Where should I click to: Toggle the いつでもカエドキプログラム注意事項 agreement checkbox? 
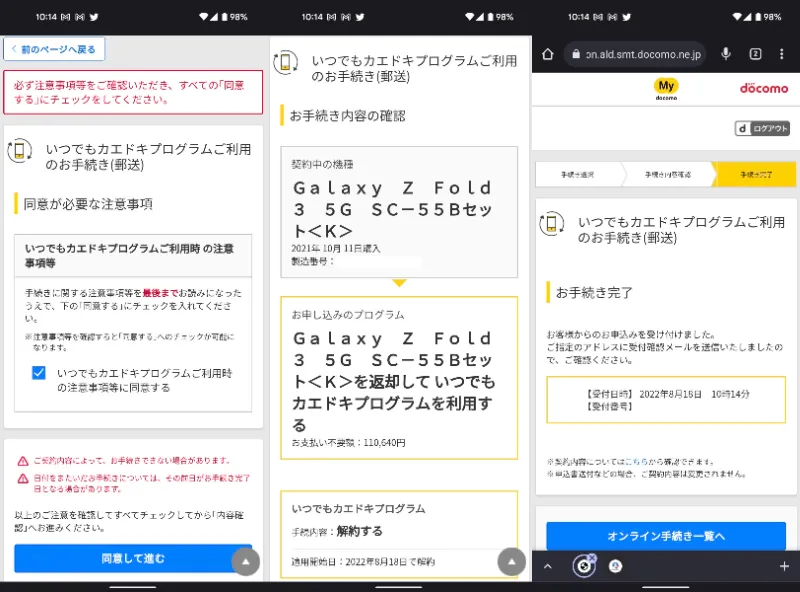pyautogui.click(x=39, y=373)
